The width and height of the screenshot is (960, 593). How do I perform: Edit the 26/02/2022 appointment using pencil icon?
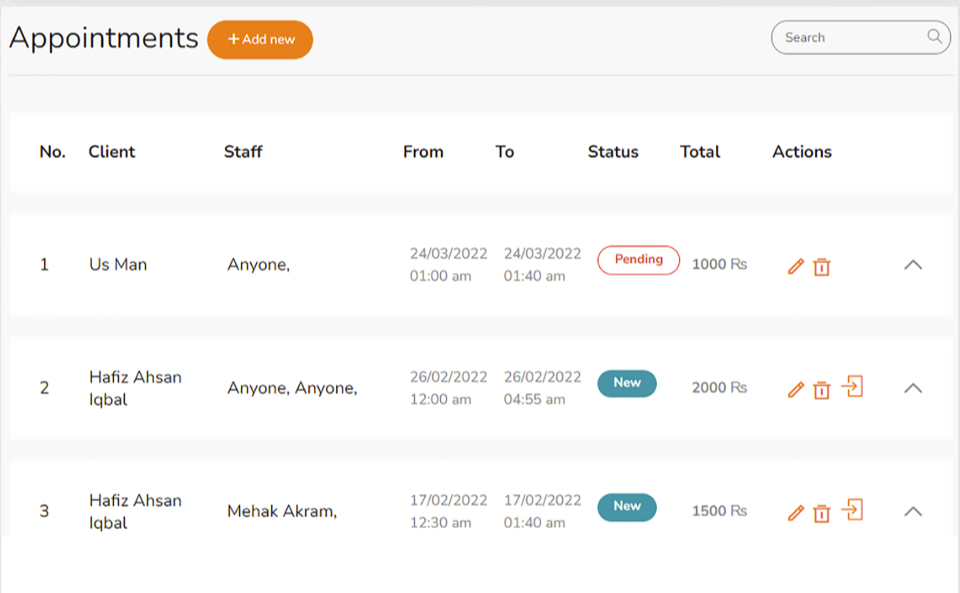(x=796, y=389)
